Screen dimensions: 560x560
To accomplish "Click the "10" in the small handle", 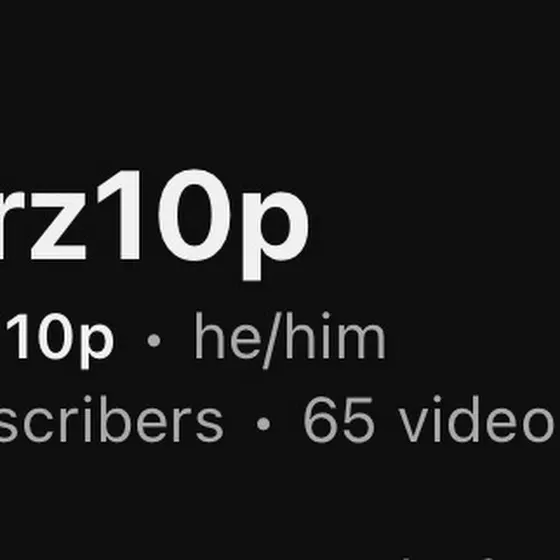I will (x=39, y=336).
